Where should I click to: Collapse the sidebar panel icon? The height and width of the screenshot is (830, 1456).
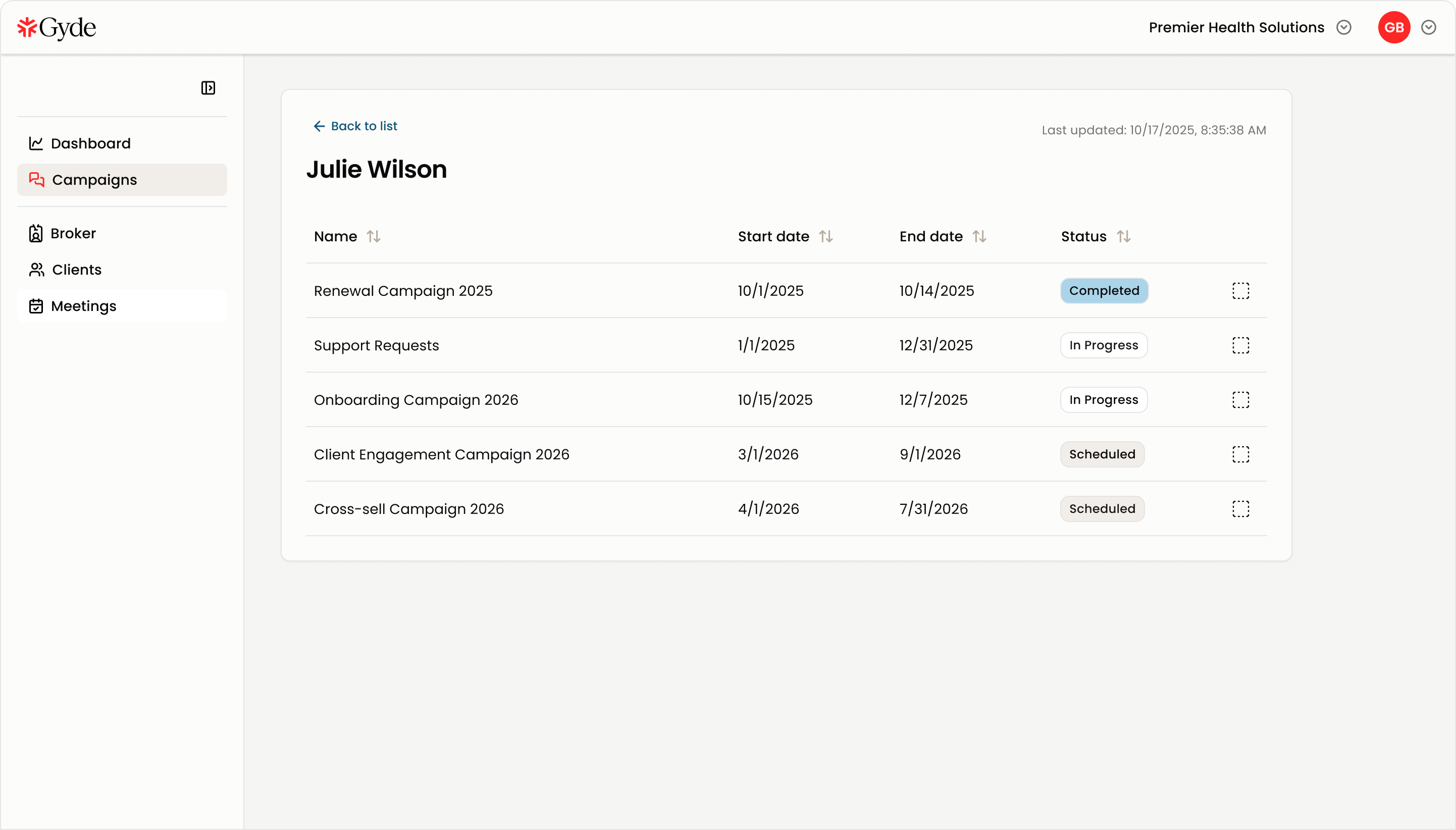pos(208,88)
